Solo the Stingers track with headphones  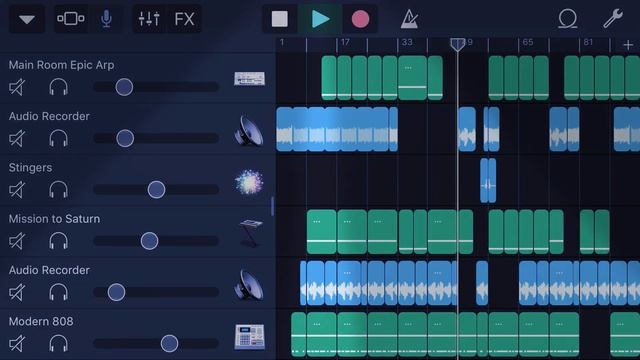(x=58, y=190)
